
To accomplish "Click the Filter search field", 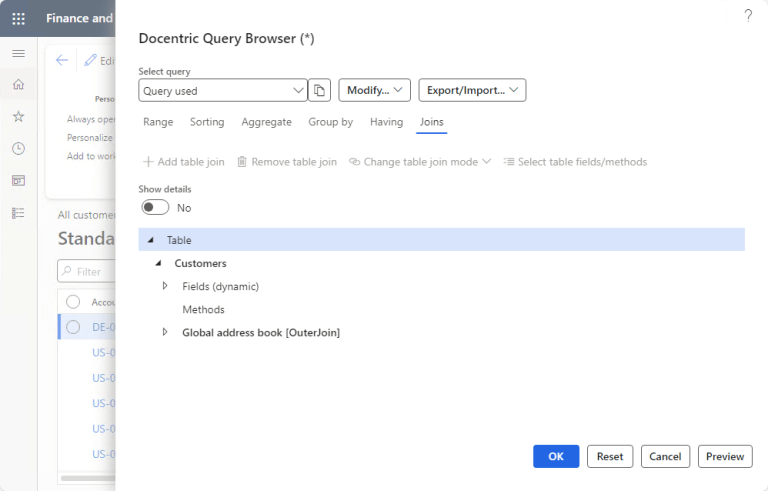I will [87, 271].
